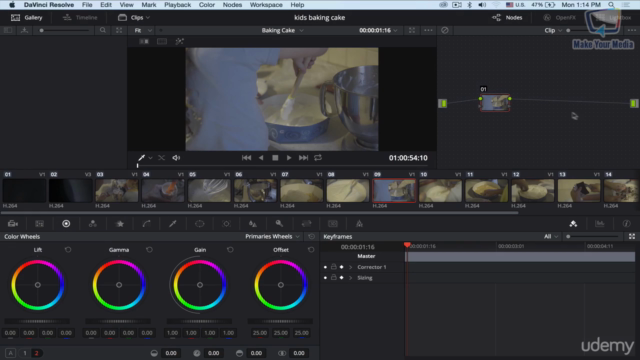Open the Baking Cake timeline dropdown
The image size is (640, 360).
pos(282,30)
